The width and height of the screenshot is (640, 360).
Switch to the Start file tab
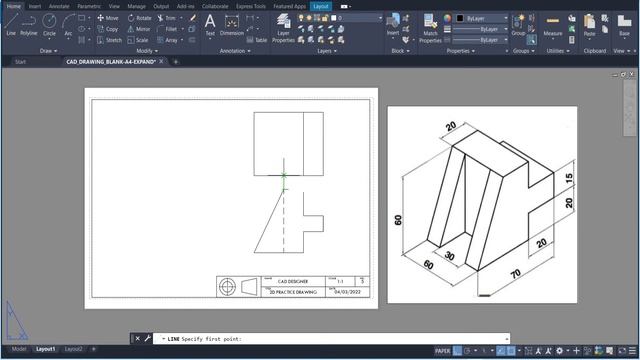(20, 62)
